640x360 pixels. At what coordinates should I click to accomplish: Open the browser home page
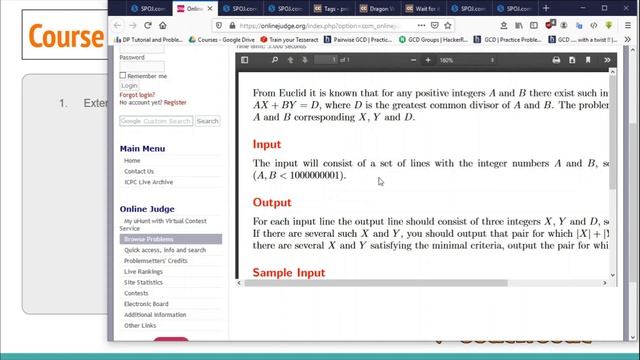click(x=163, y=25)
